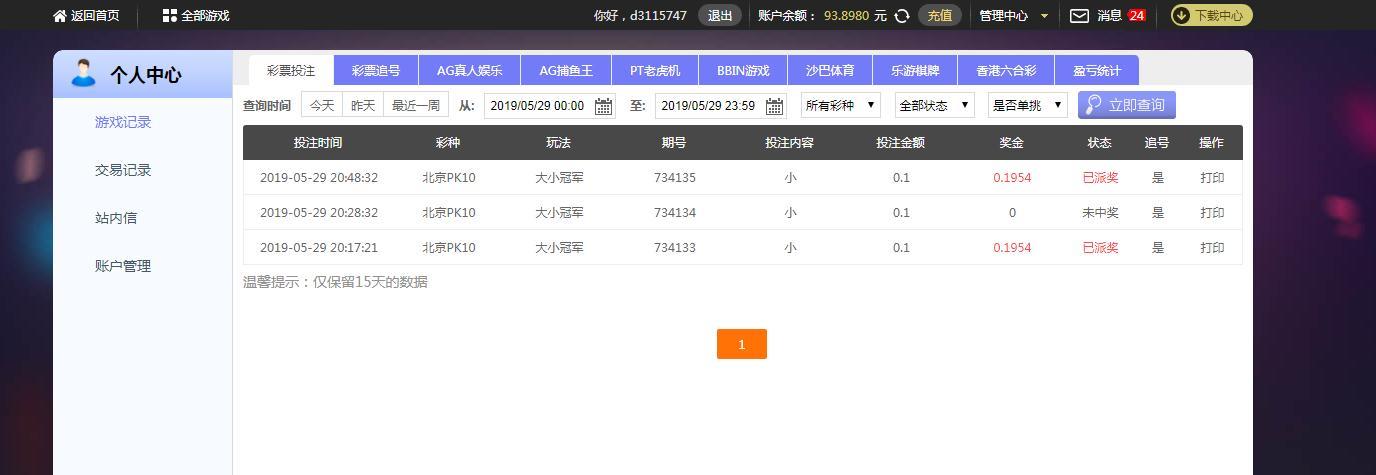This screenshot has width=1376, height=475.
Task: Click the 充值 recharge button
Action: [939, 15]
